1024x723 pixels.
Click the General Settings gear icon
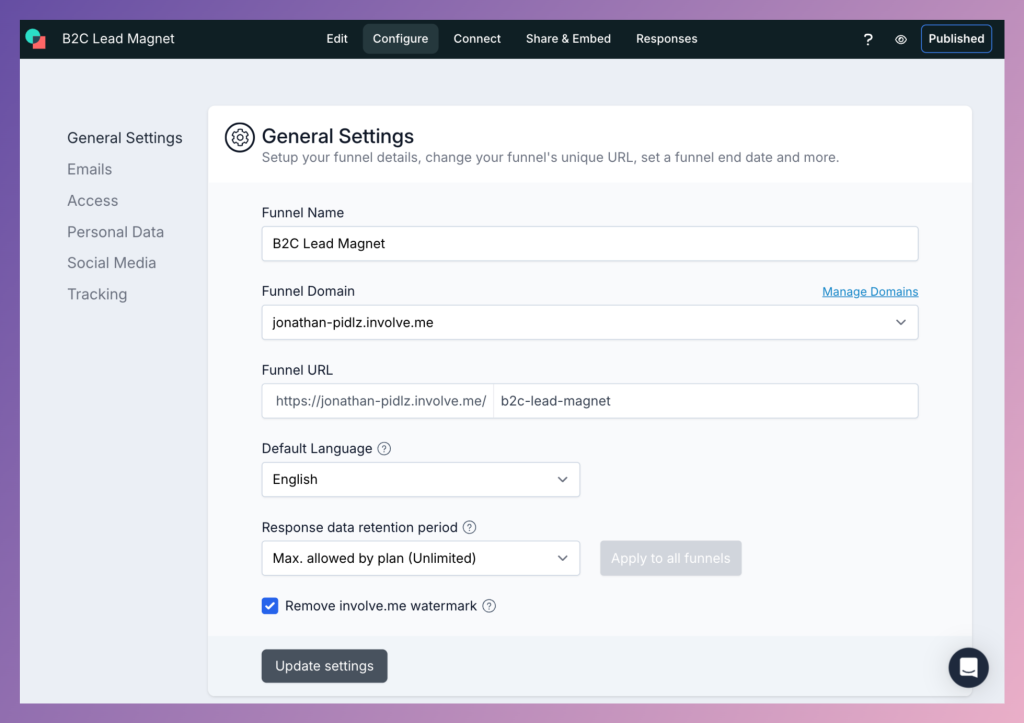click(x=239, y=137)
